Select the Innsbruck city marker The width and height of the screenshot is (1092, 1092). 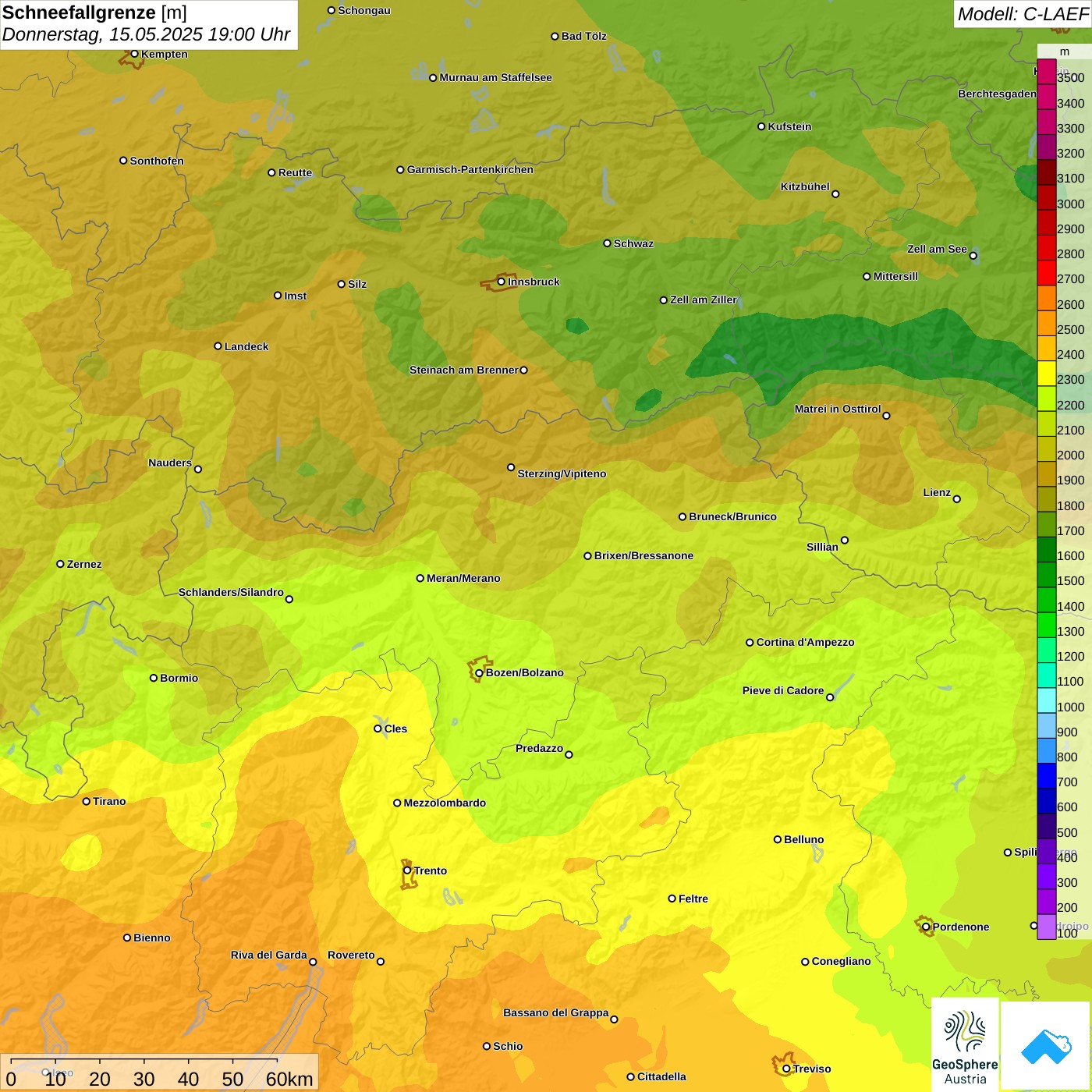point(502,282)
